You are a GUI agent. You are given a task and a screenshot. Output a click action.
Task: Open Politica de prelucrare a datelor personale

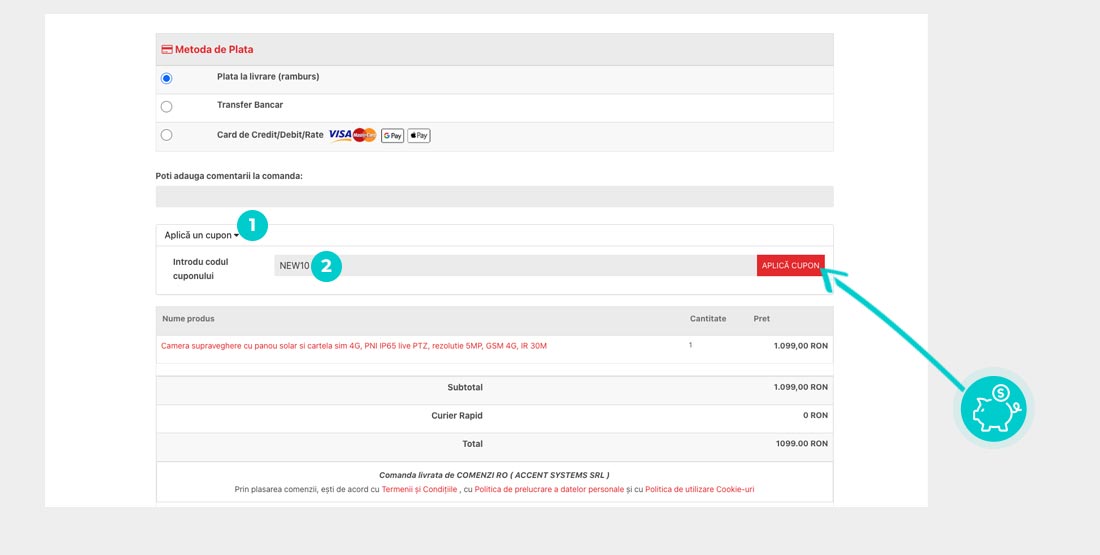pos(549,489)
